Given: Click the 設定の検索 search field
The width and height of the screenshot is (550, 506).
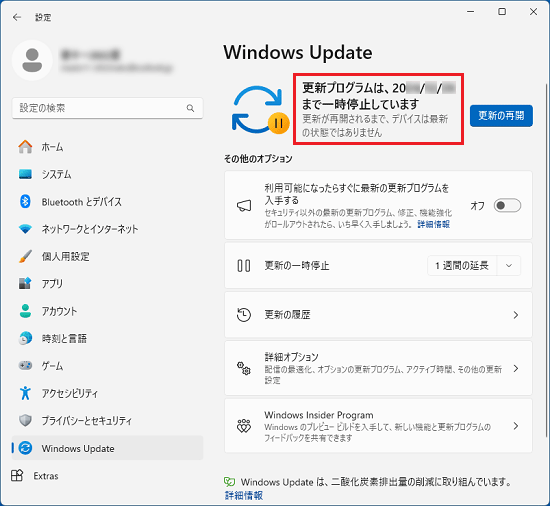Looking at the screenshot, I should [107, 108].
